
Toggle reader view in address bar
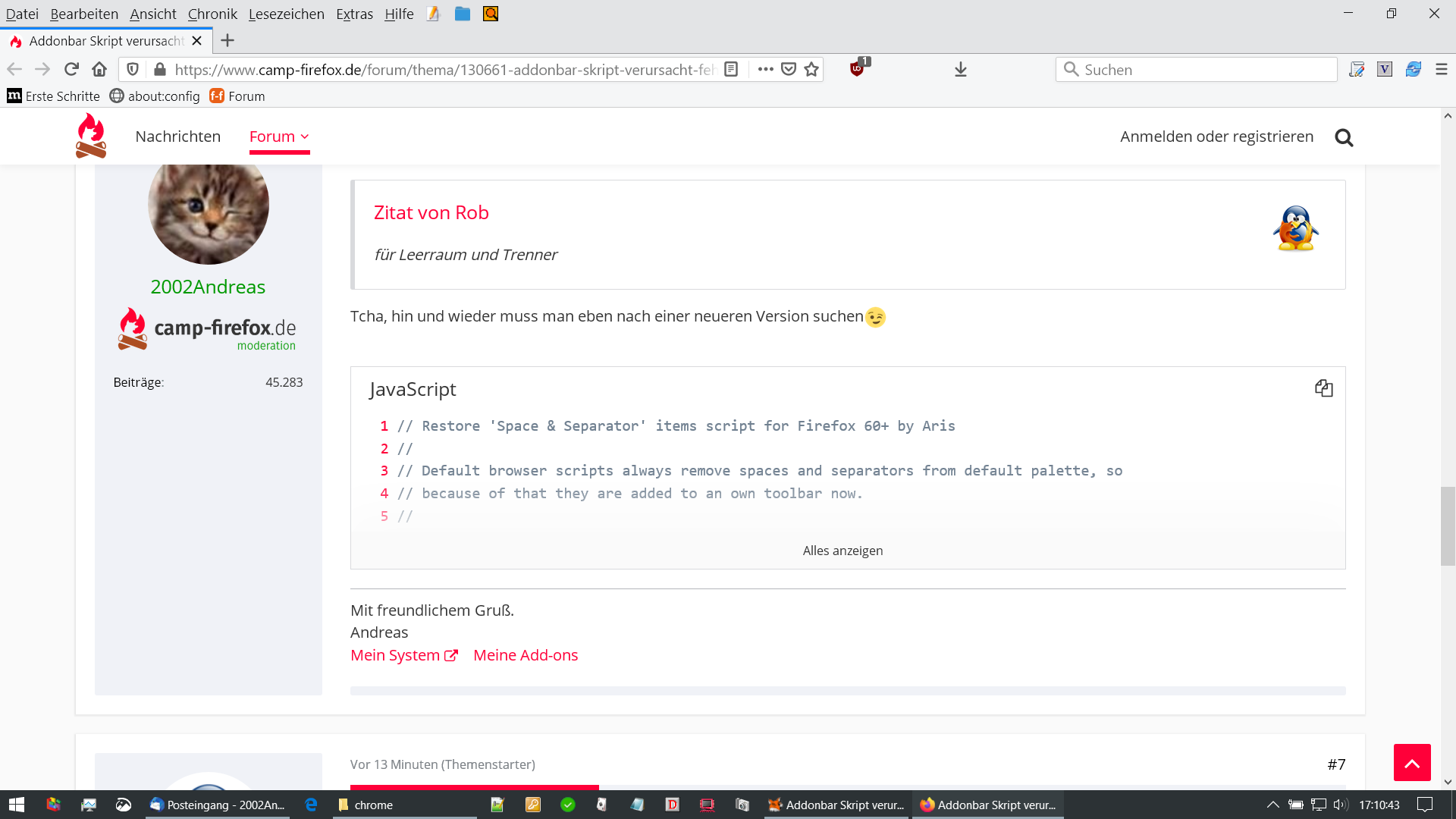click(731, 70)
